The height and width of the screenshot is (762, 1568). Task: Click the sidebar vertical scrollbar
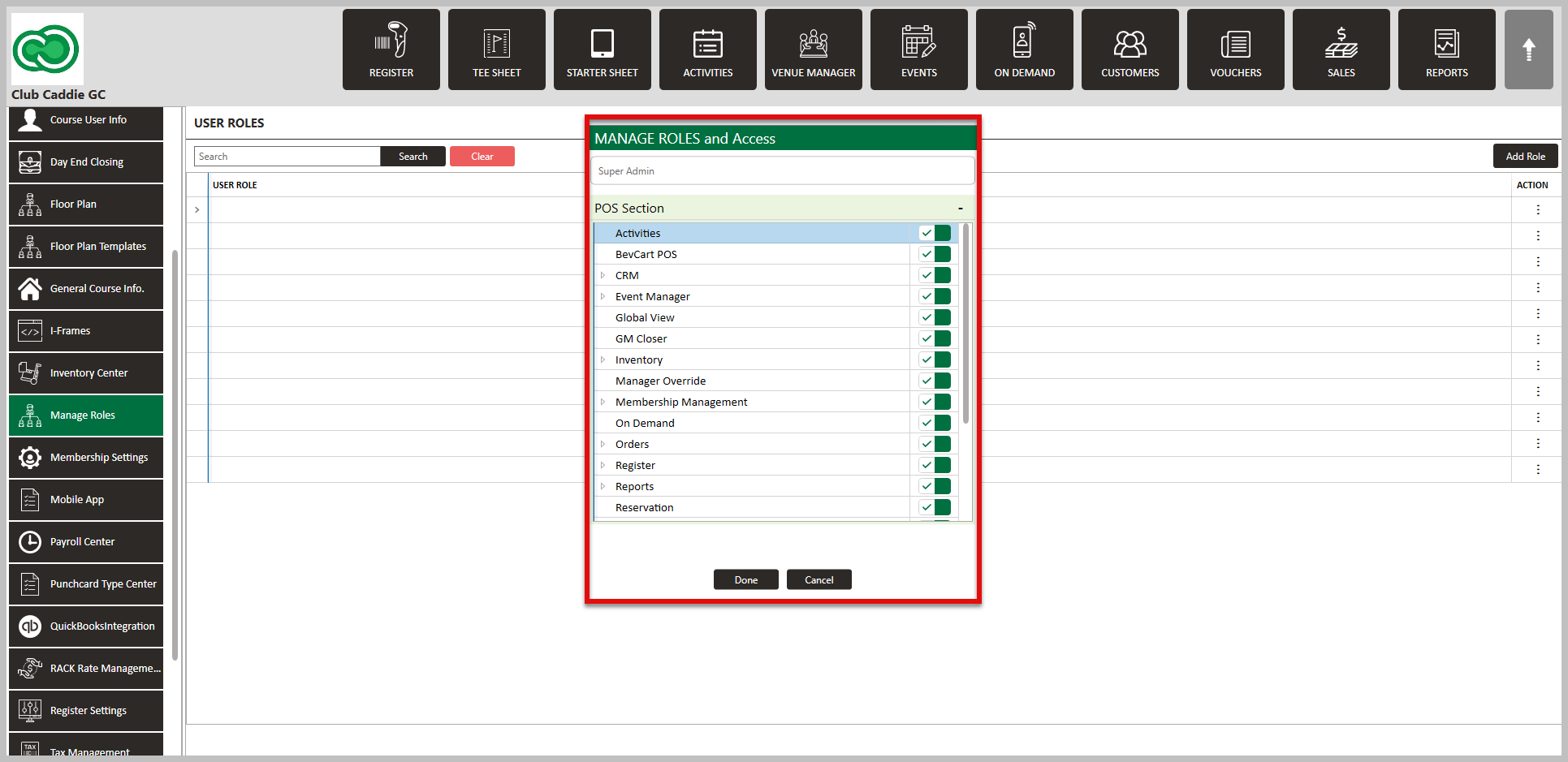point(175,454)
